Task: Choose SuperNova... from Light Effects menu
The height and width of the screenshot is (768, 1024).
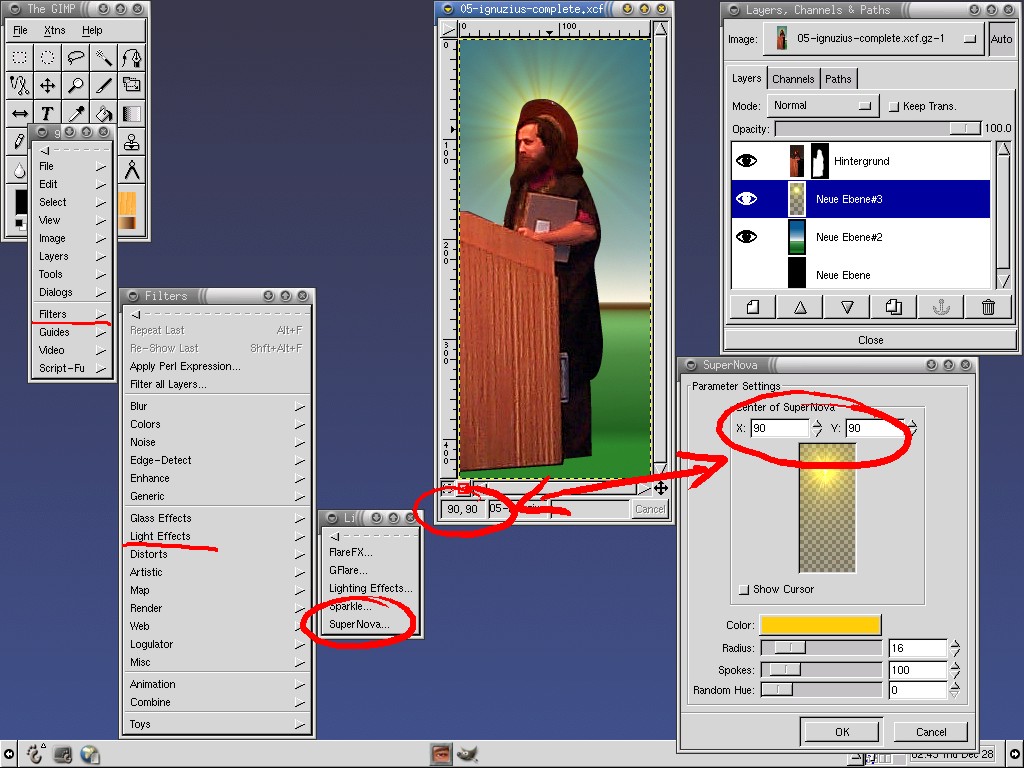Action: coord(360,624)
